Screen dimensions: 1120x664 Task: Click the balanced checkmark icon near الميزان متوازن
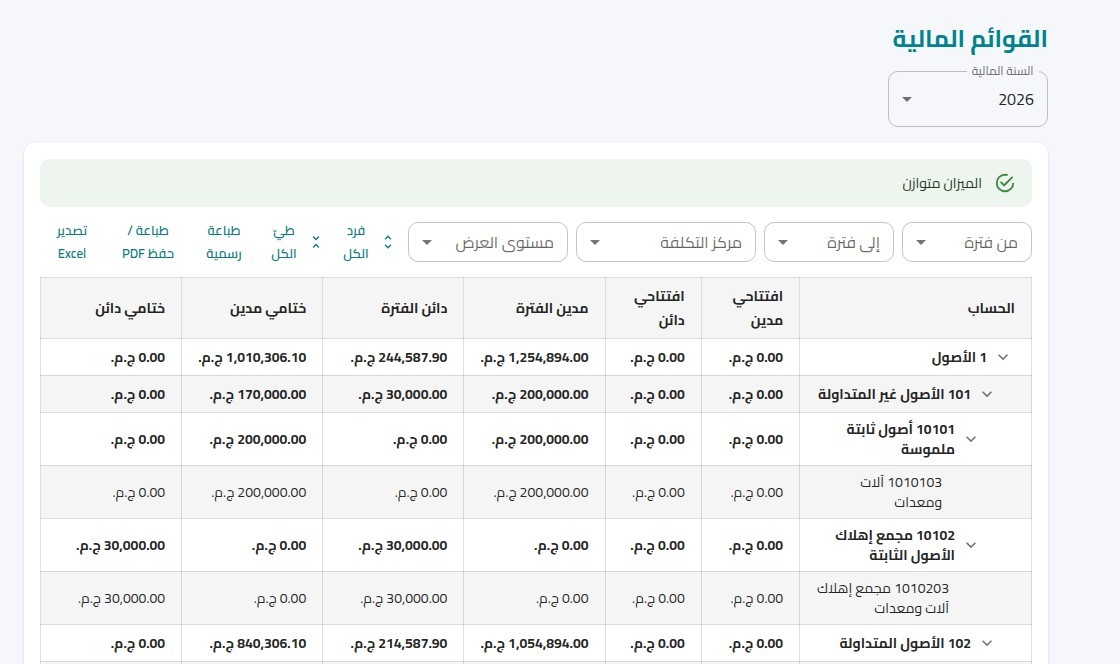[x=1005, y=183]
